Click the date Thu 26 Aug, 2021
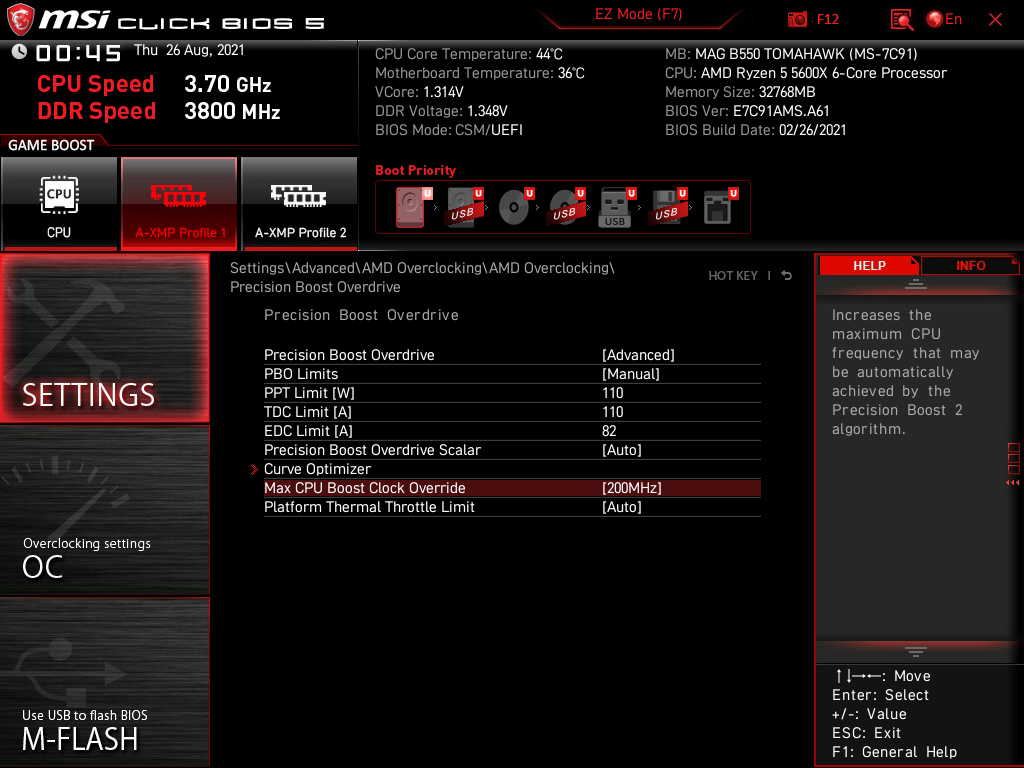The width and height of the screenshot is (1024, 768). (189, 50)
